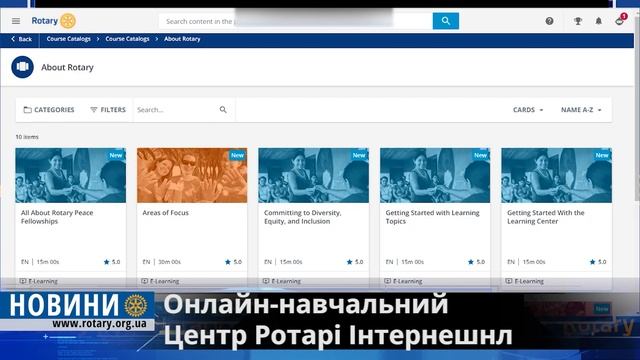Click Getting Started with Learning Topics title

(432, 217)
